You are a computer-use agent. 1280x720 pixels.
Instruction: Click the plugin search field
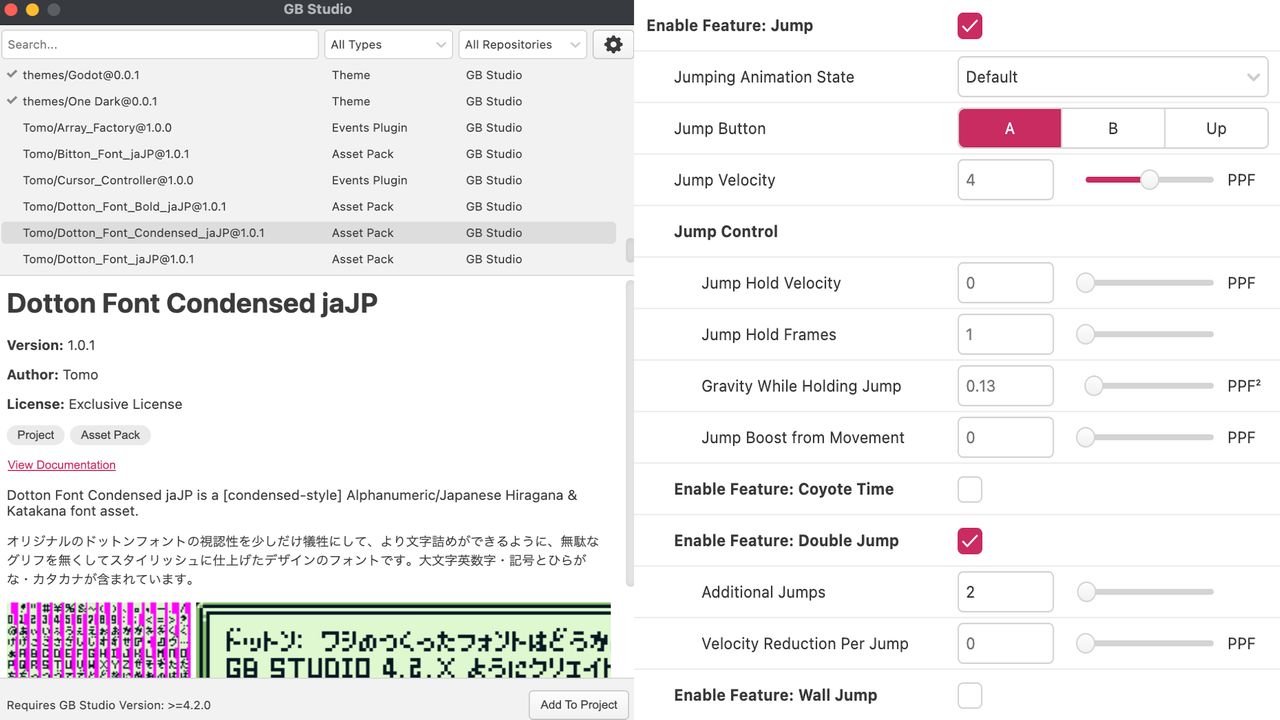pos(160,44)
